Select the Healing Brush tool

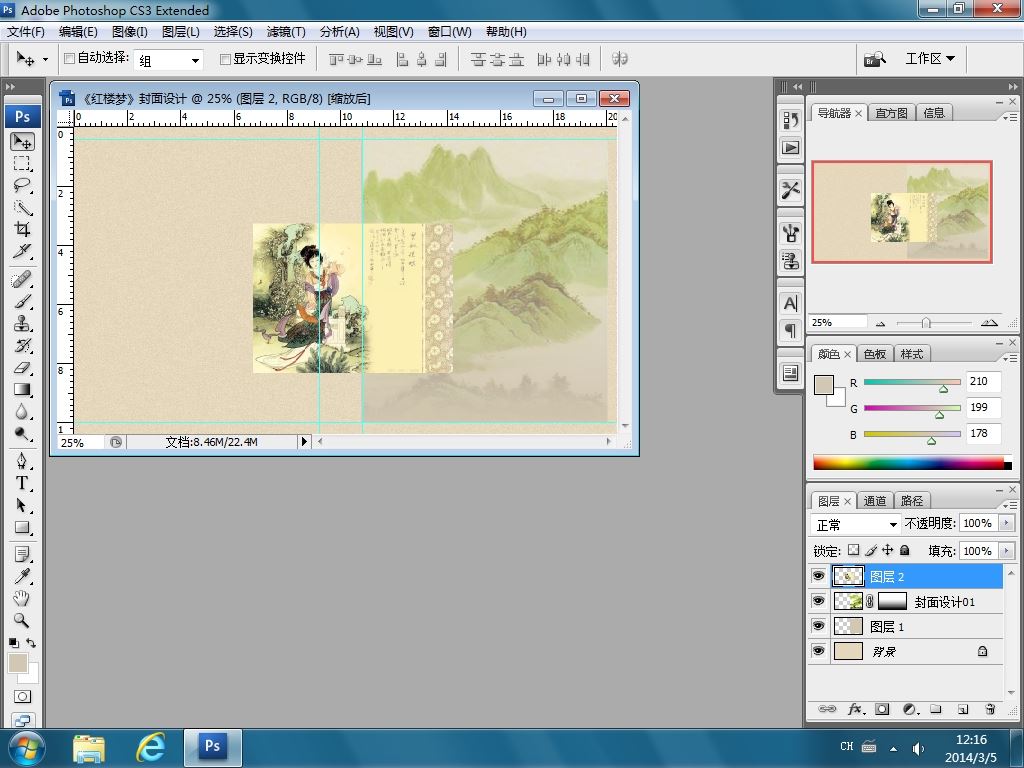(x=22, y=280)
